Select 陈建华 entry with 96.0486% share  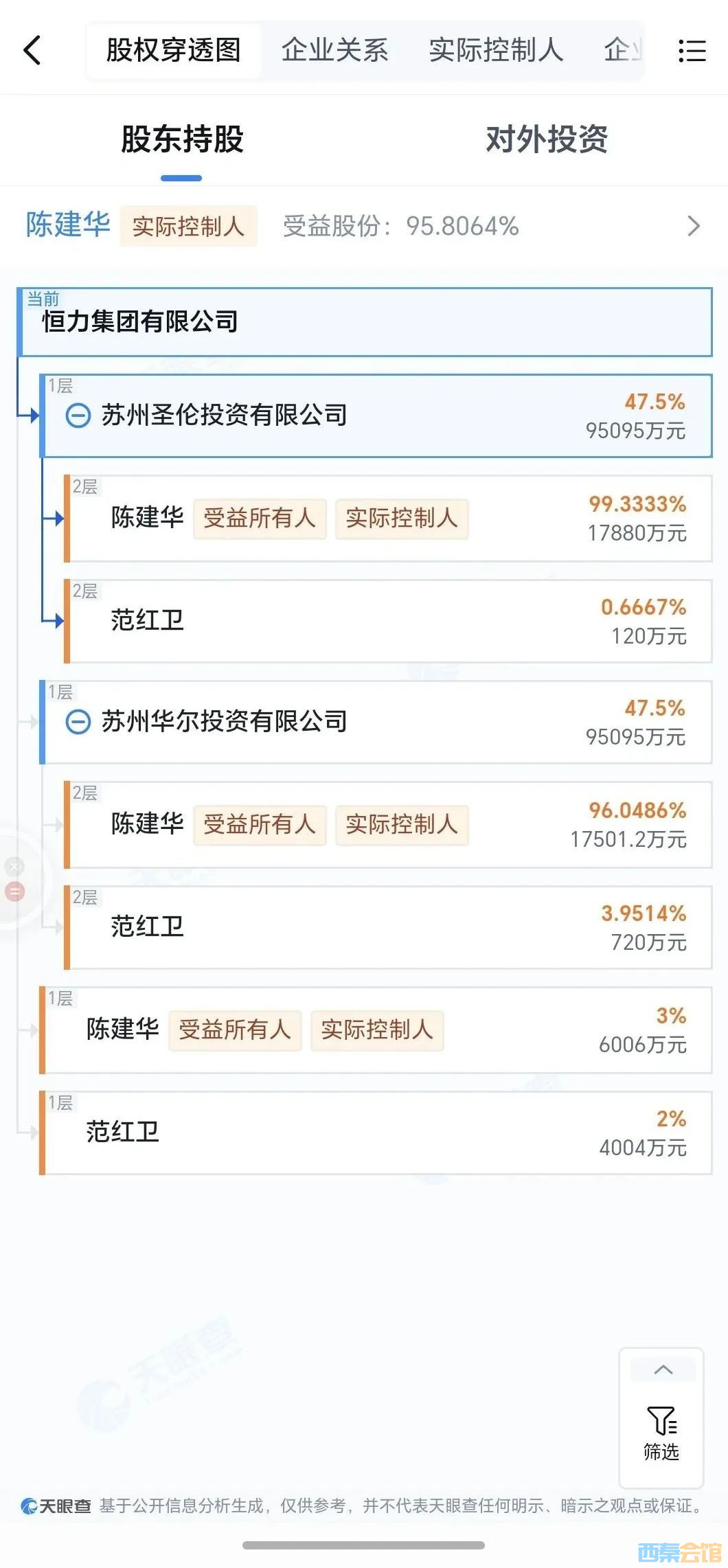pyautogui.click(x=388, y=825)
